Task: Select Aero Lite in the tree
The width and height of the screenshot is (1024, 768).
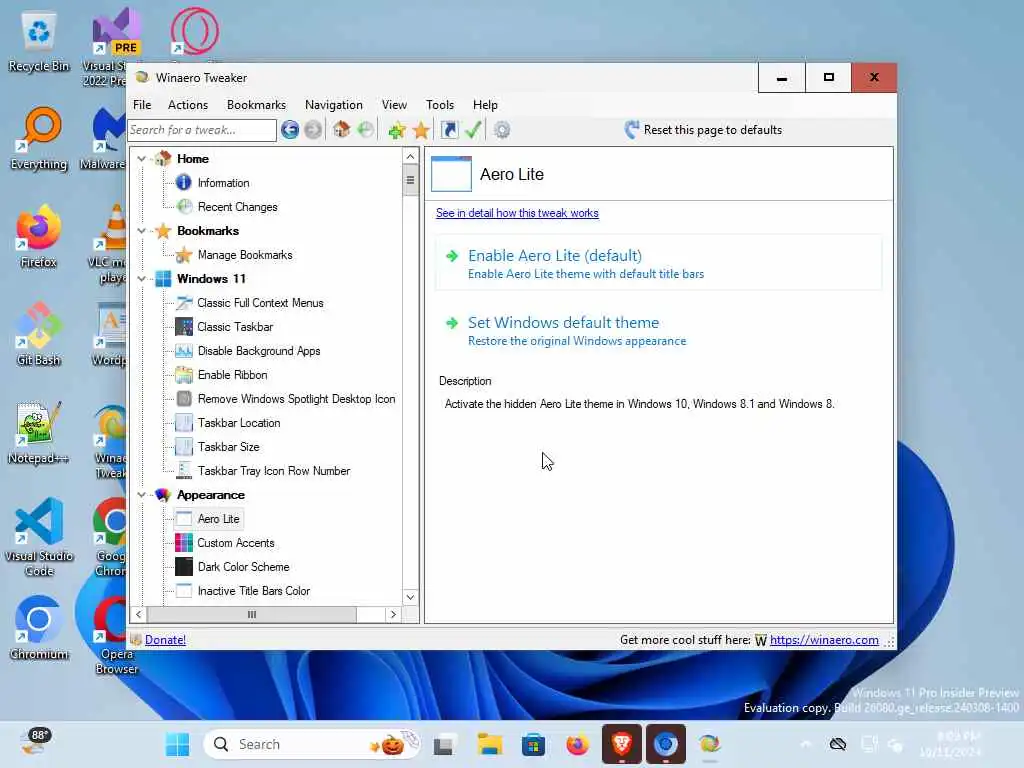Action: coord(218,519)
